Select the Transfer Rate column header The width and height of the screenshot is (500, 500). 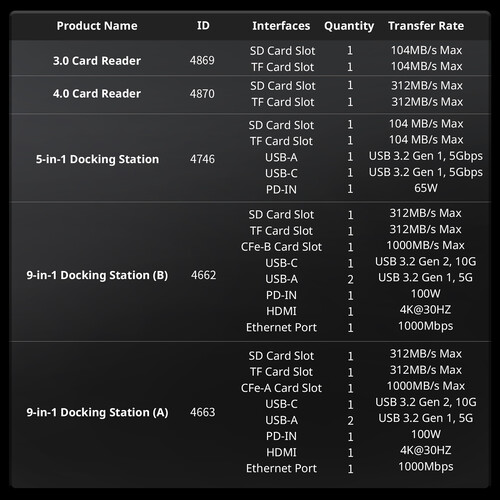(426, 26)
